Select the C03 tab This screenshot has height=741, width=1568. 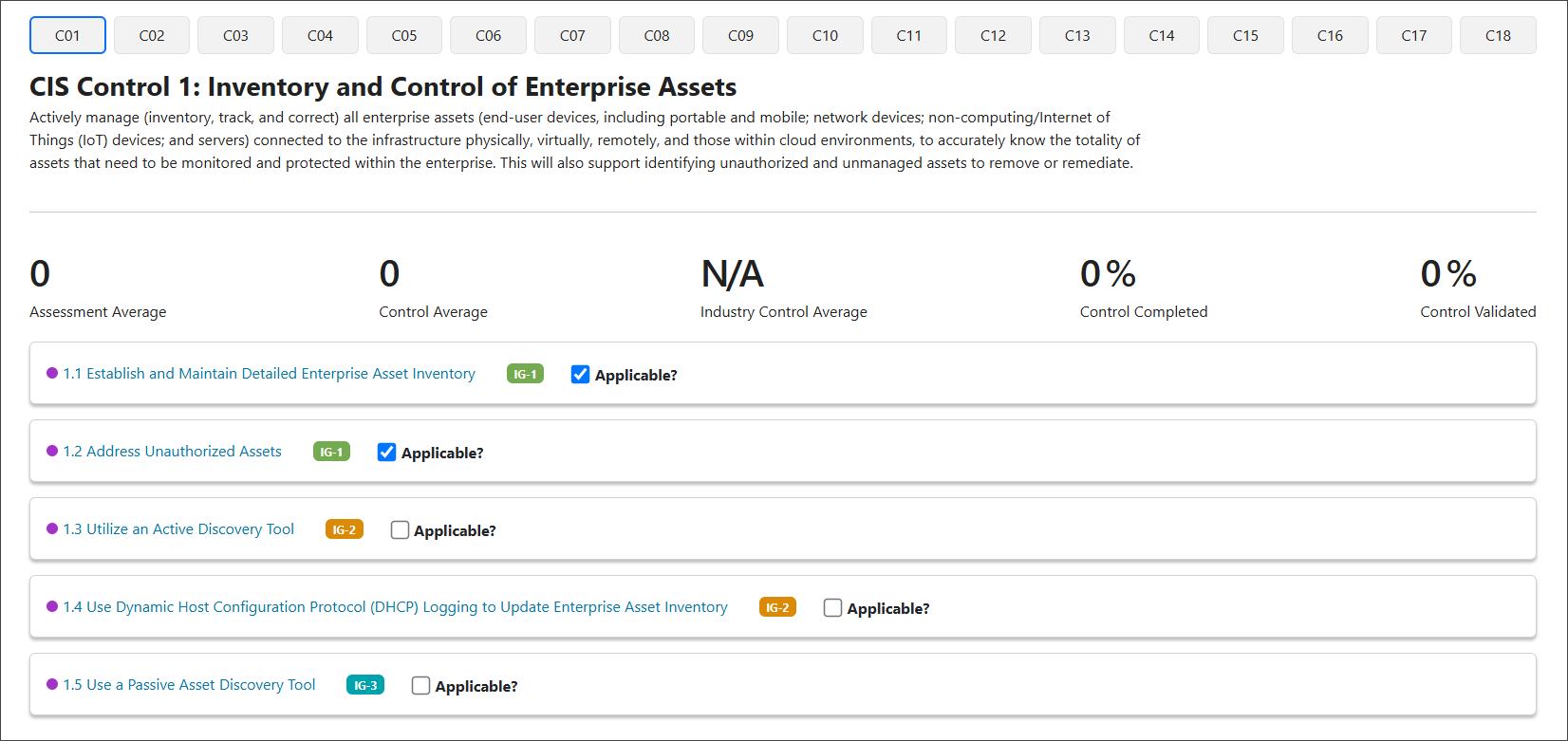point(235,35)
